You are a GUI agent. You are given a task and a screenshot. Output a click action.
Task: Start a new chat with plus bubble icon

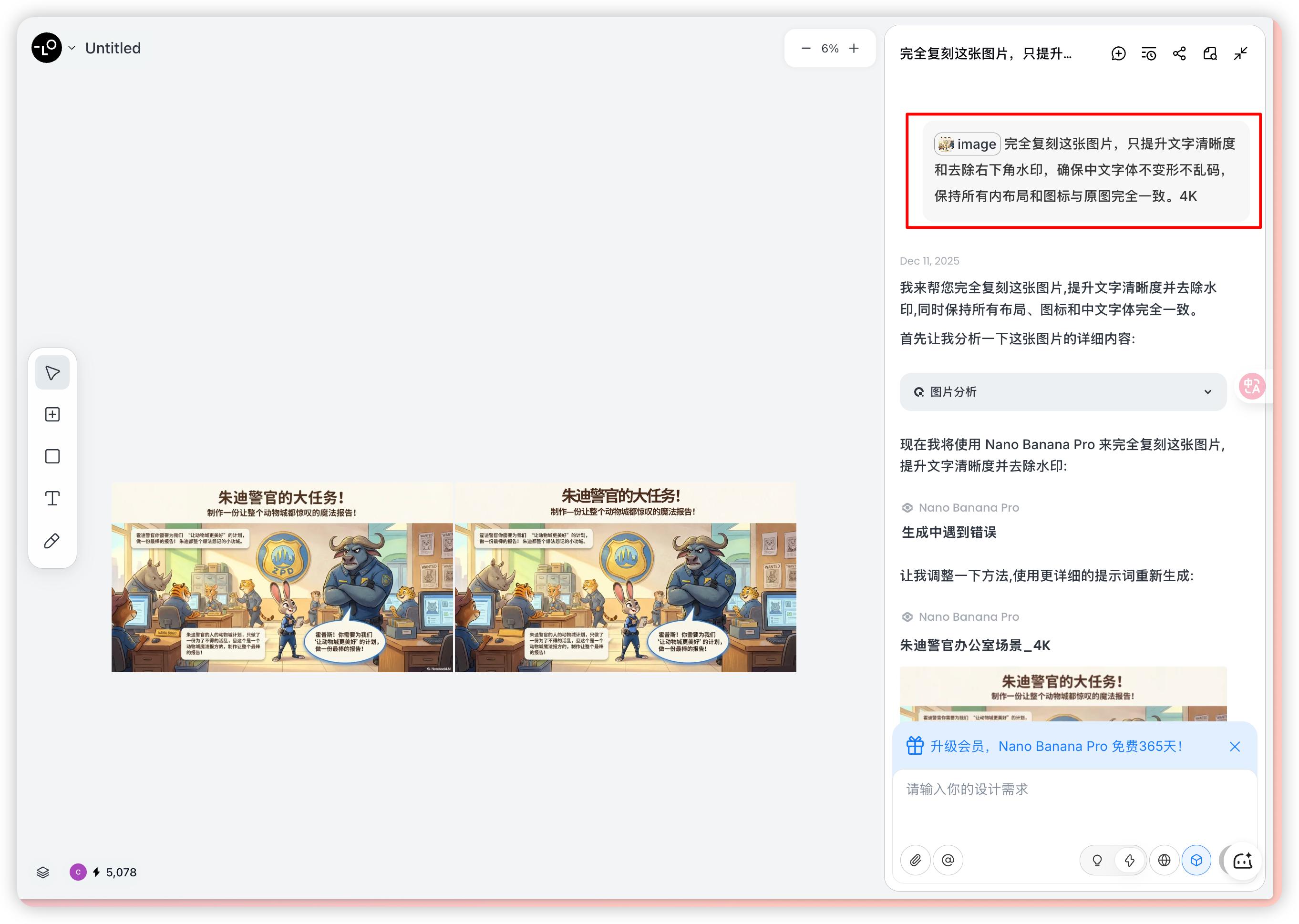(x=1118, y=53)
